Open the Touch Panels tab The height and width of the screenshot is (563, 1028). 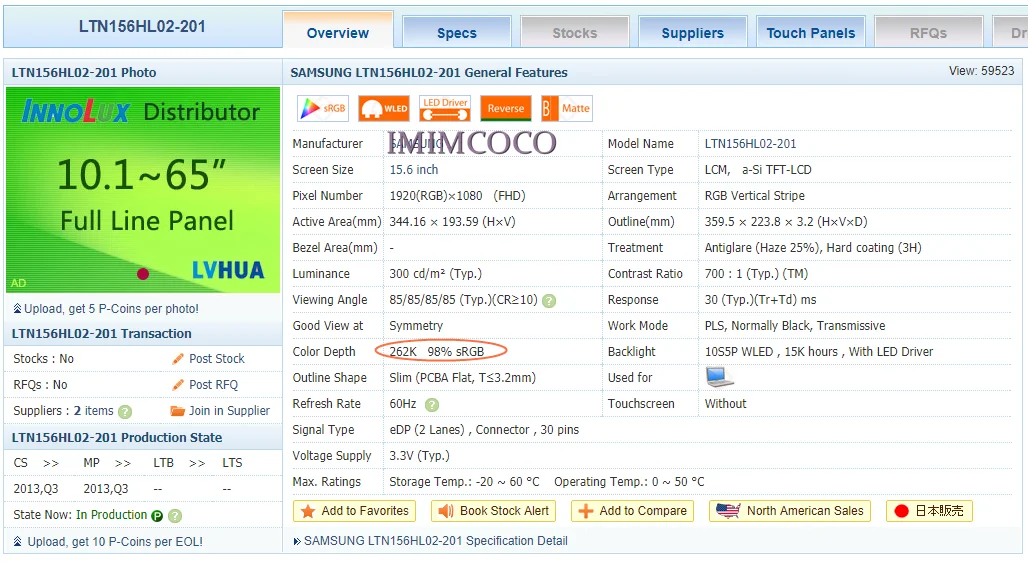[811, 33]
